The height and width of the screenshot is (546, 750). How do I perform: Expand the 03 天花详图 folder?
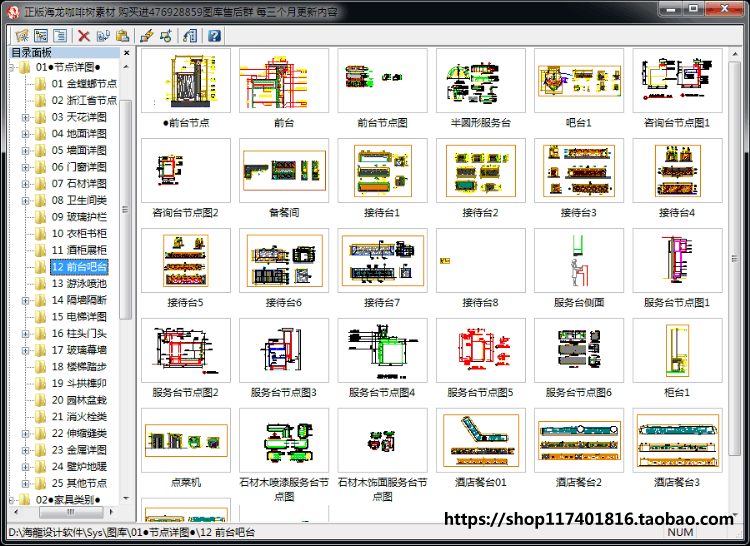point(25,118)
